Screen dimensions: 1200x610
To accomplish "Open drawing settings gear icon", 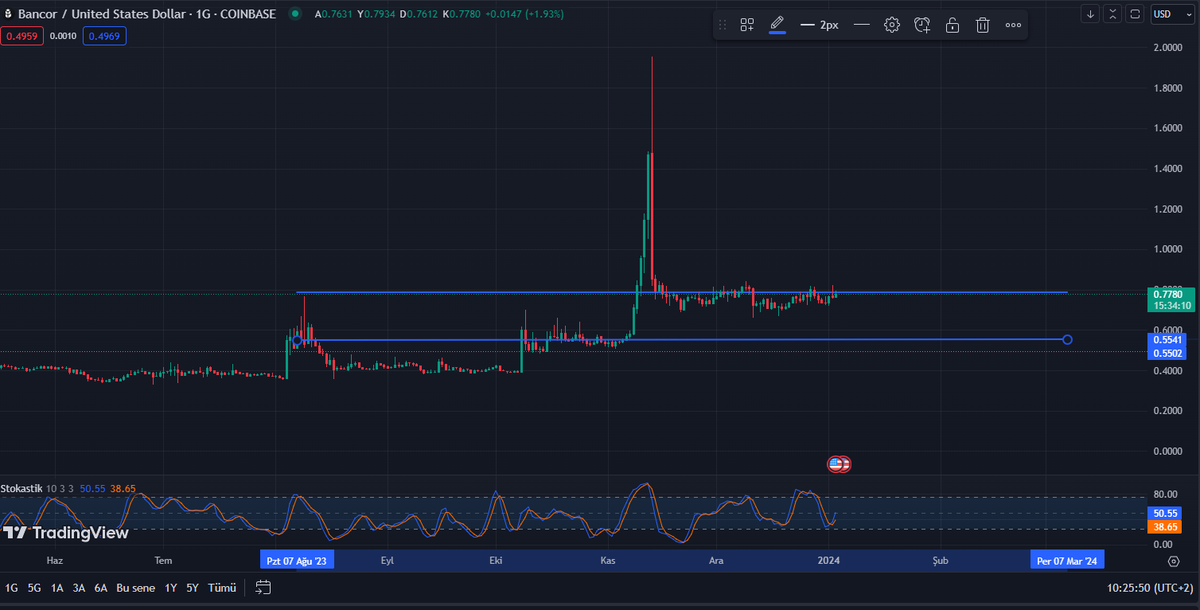I will (892, 25).
